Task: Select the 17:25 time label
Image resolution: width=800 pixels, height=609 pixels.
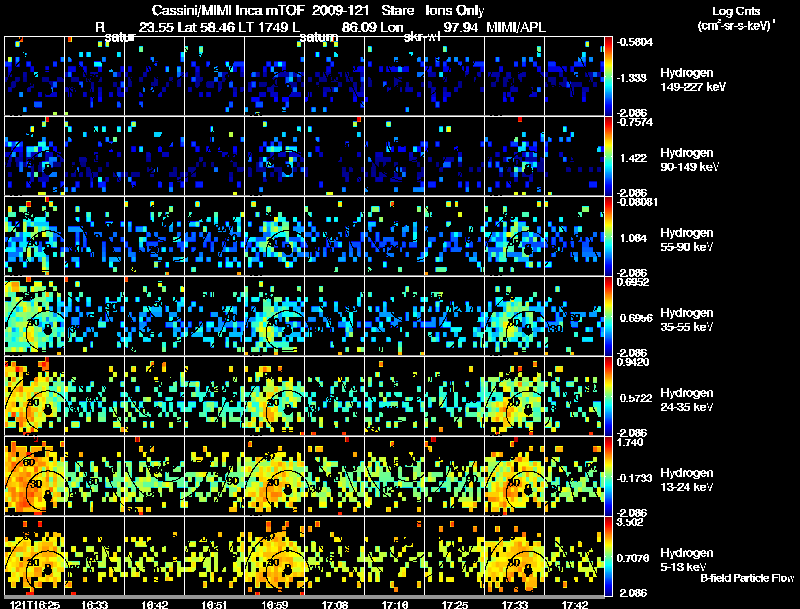Action: coord(455,604)
